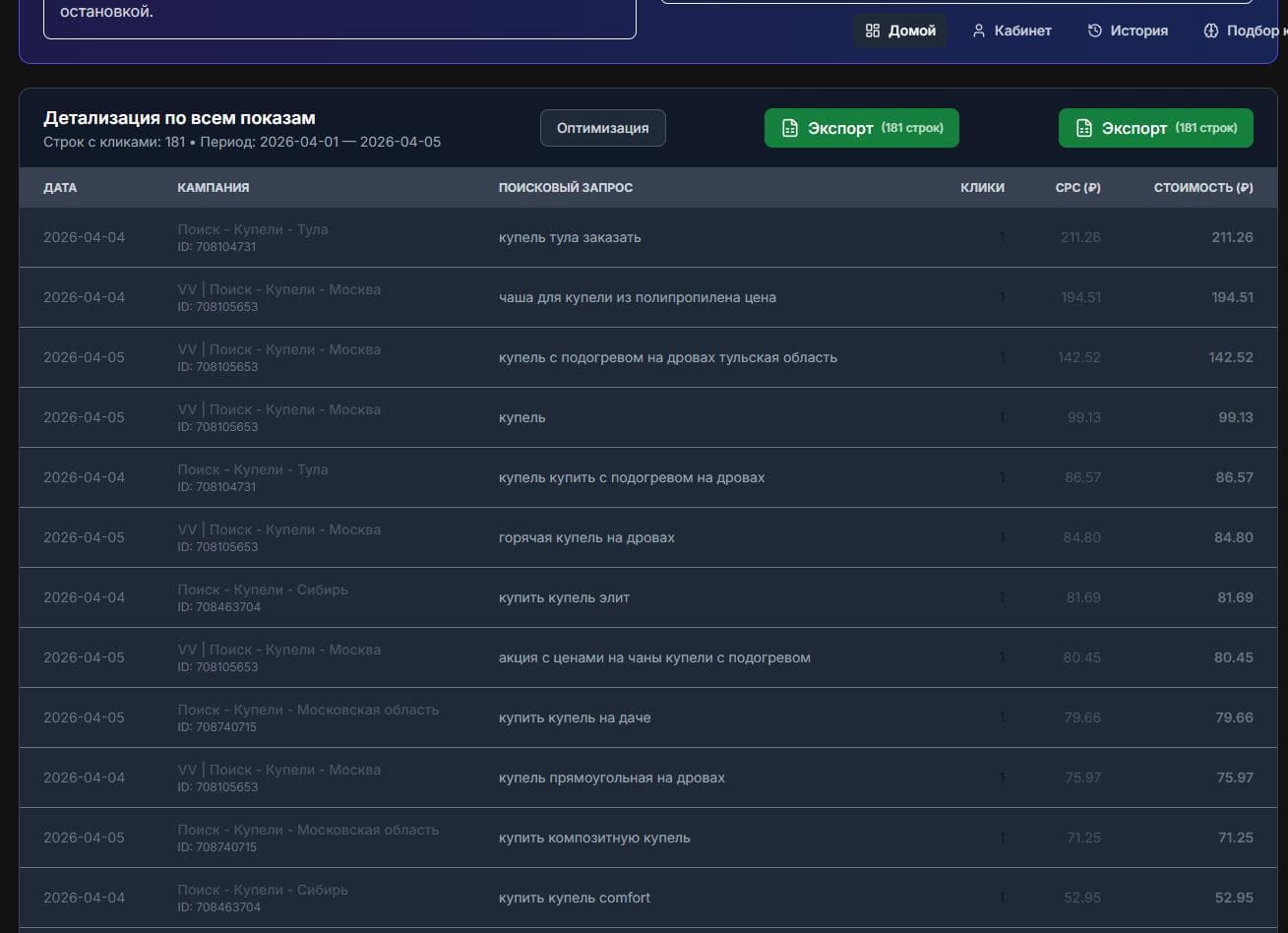Click the 211.26 value in the СТОИМОСТЬ column
The width and height of the screenshot is (1288, 933).
coord(1232,237)
